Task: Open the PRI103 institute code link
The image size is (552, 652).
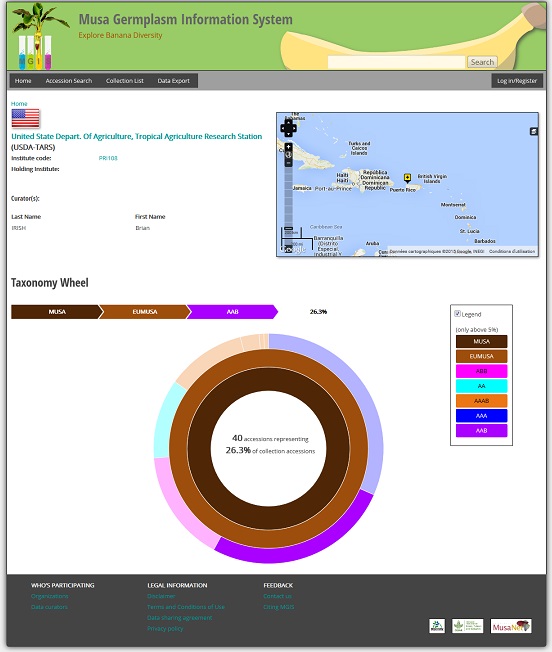Action: pyautogui.click(x=108, y=158)
